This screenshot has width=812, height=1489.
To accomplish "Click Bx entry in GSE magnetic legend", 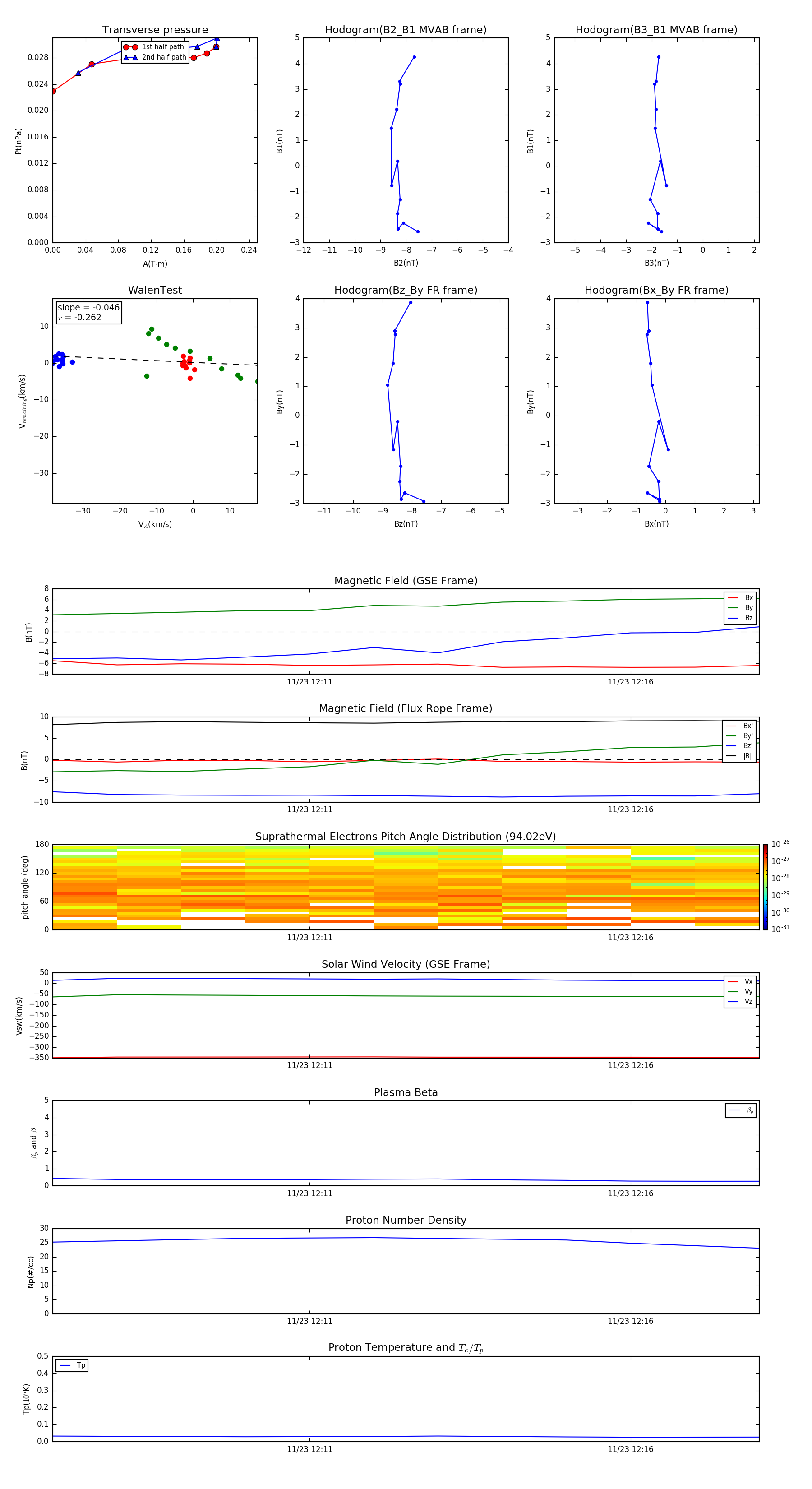I will [x=740, y=598].
